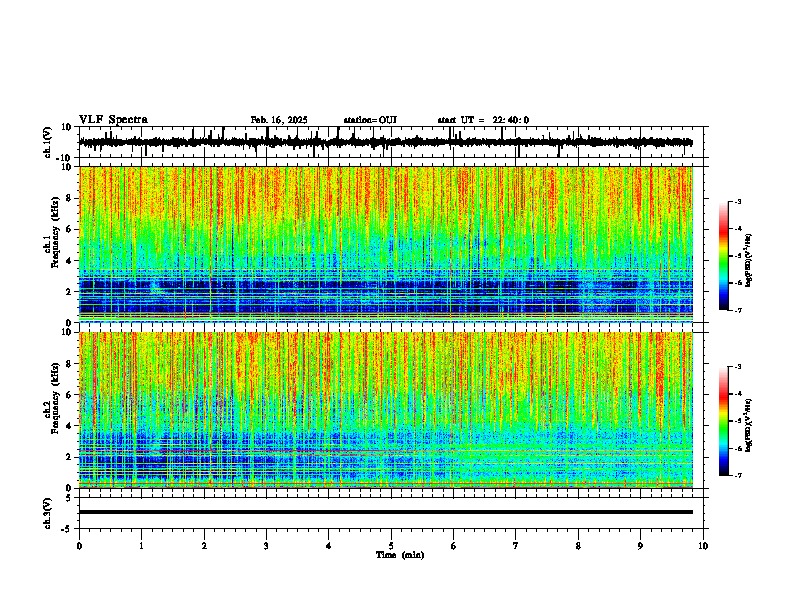Click the ch.2 spectrogram color bar
792x612 pixels.
[x=724, y=421]
